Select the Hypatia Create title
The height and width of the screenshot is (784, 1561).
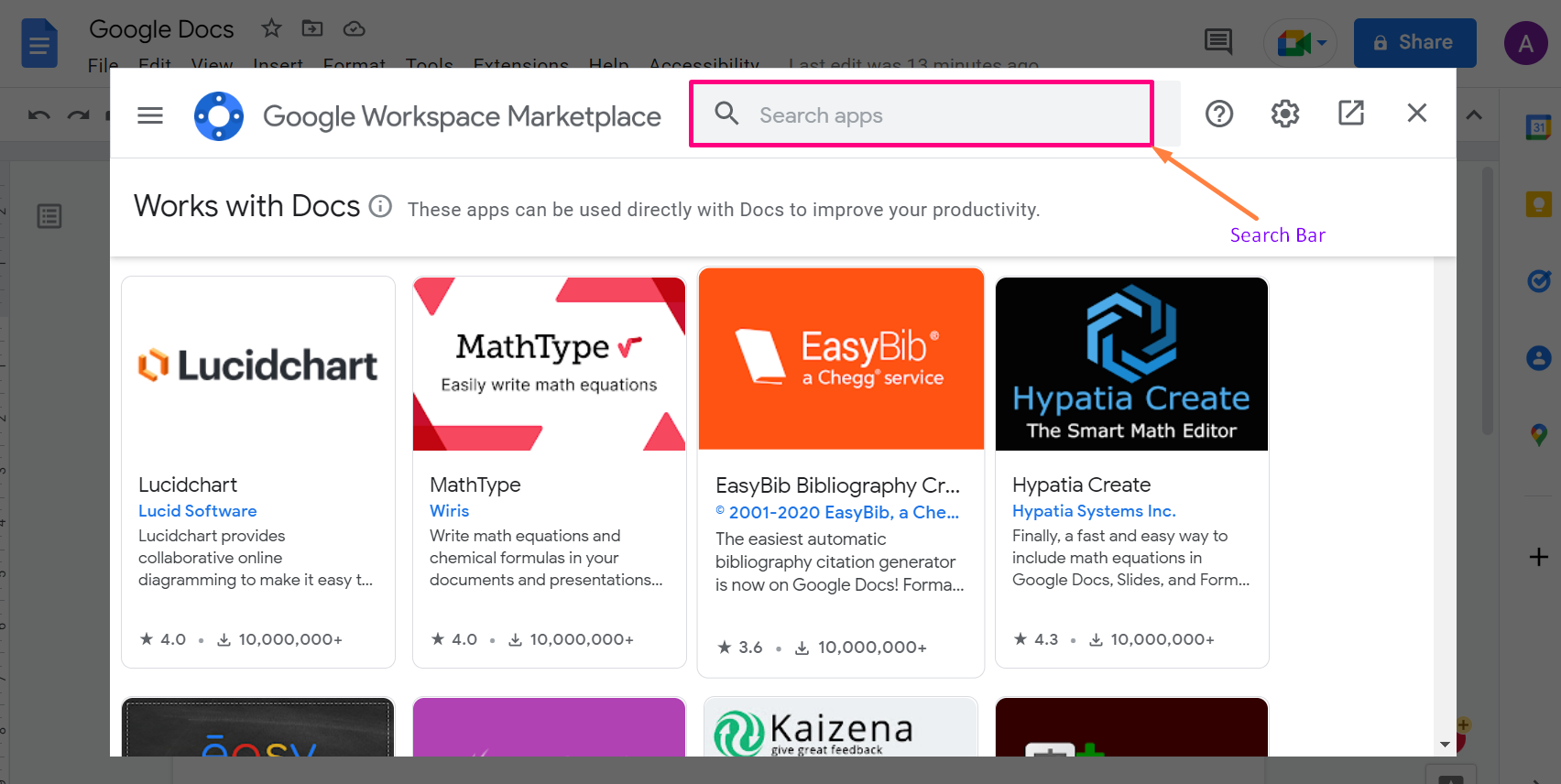point(1081,485)
